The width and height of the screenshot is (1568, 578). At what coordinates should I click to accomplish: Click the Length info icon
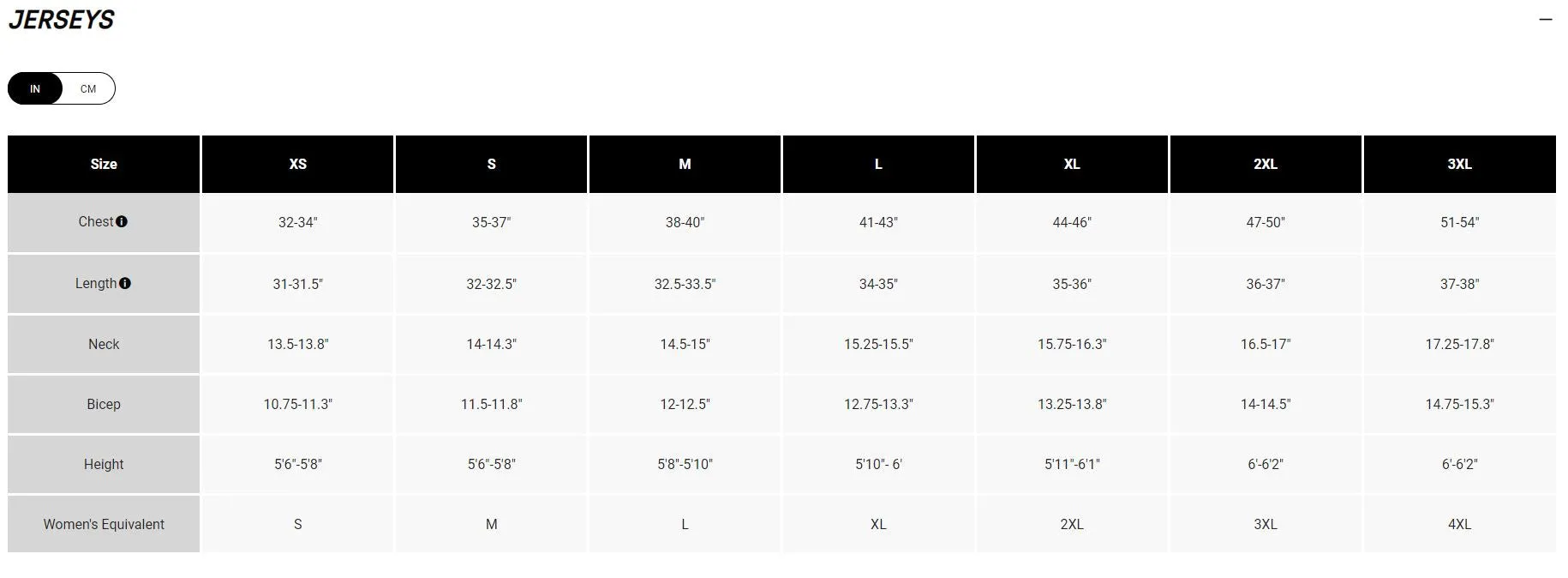pos(125,283)
